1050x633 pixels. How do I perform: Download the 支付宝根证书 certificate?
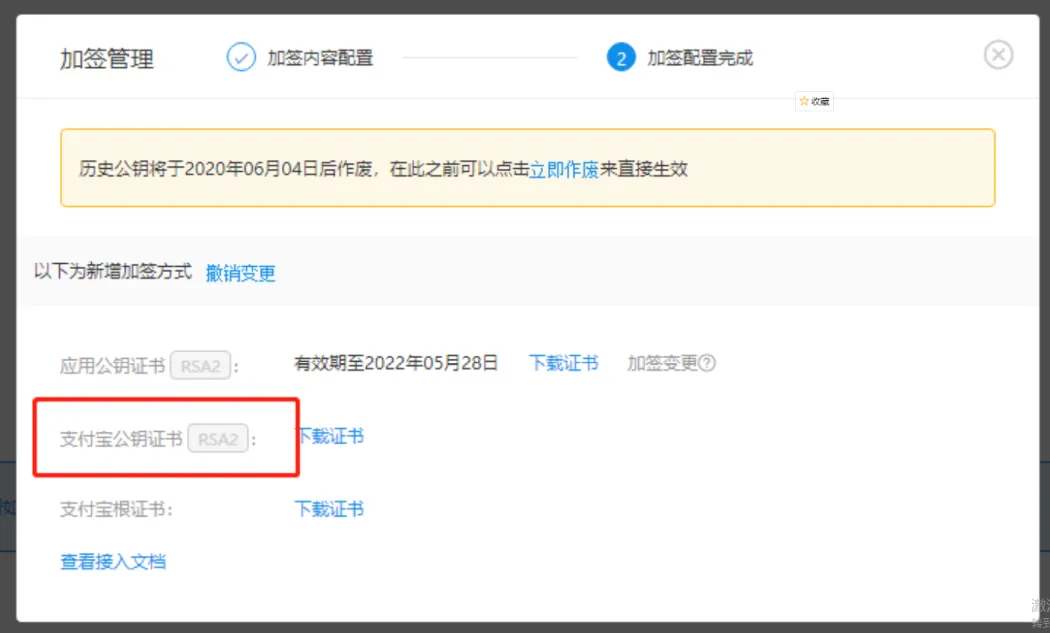[329, 509]
